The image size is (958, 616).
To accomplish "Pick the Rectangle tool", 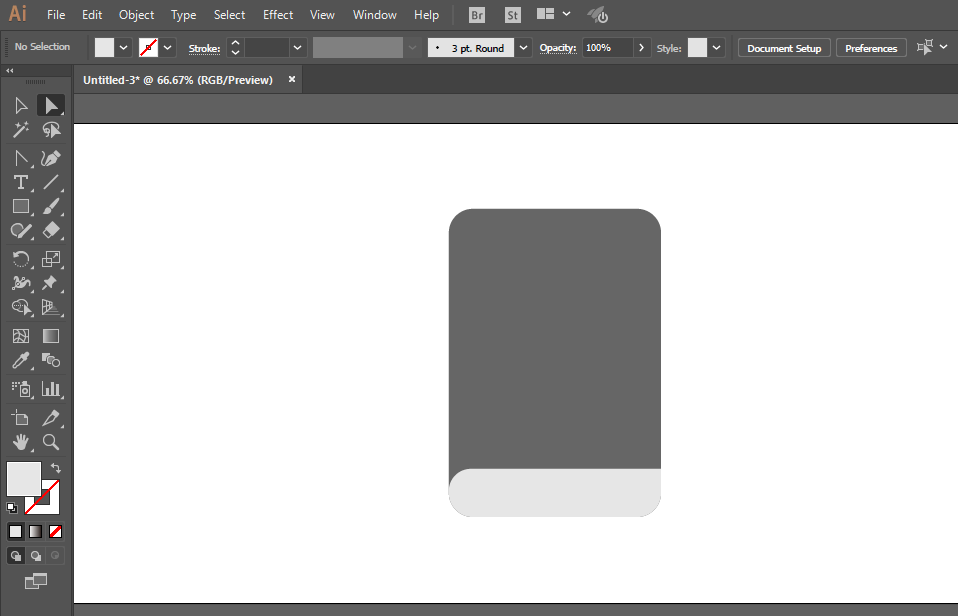I will pyautogui.click(x=21, y=207).
